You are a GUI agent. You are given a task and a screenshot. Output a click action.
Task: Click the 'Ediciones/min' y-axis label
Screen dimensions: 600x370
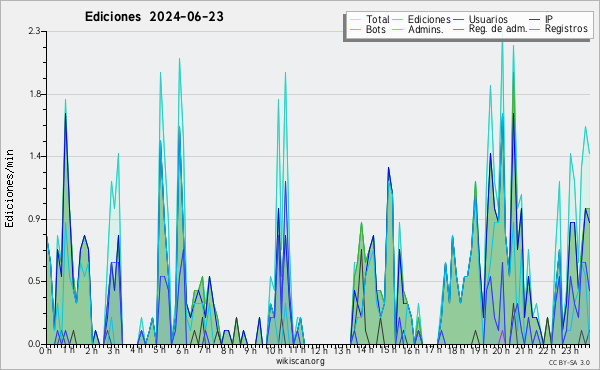pos(9,188)
